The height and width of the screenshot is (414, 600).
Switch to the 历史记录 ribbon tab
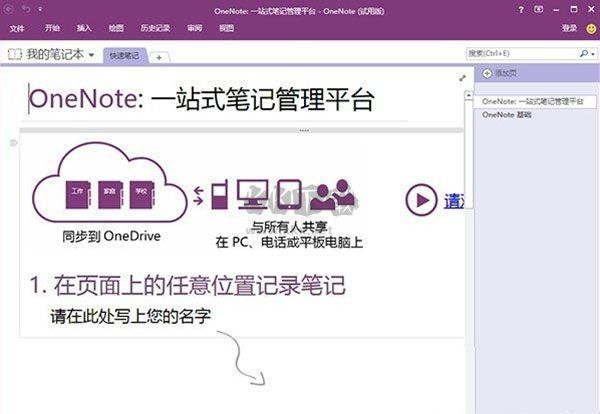(155, 28)
